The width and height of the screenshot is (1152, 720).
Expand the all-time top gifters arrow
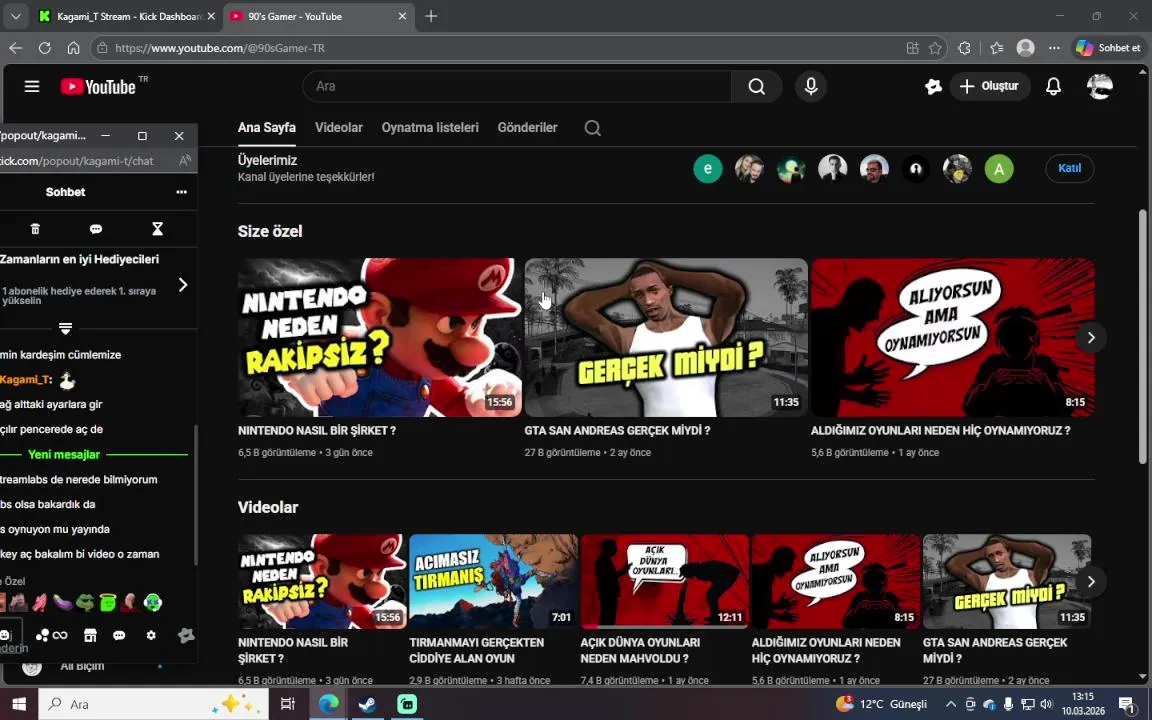coord(183,285)
